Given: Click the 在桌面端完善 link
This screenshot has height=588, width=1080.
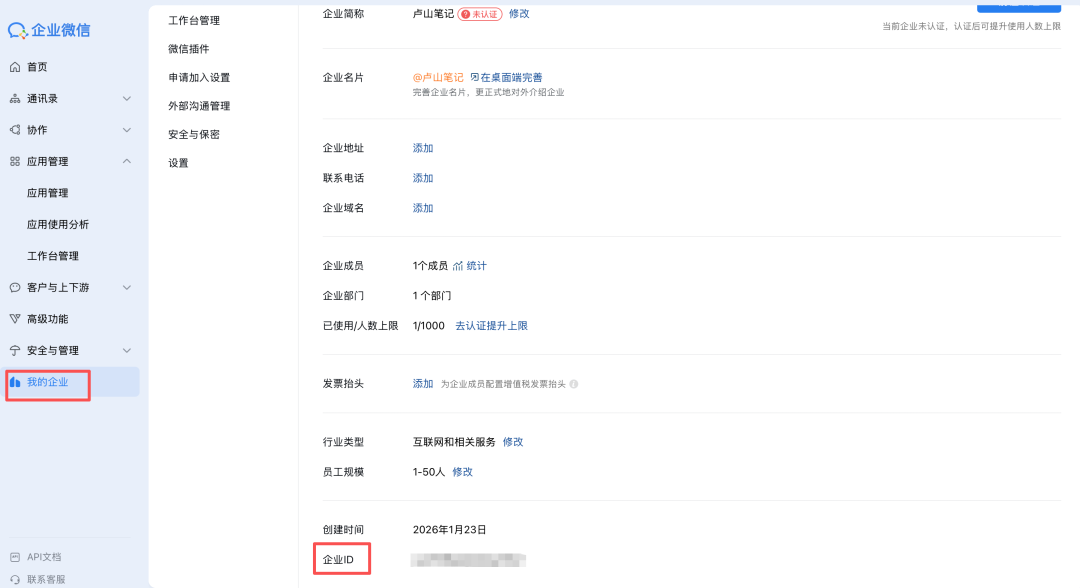Looking at the screenshot, I should 511,77.
